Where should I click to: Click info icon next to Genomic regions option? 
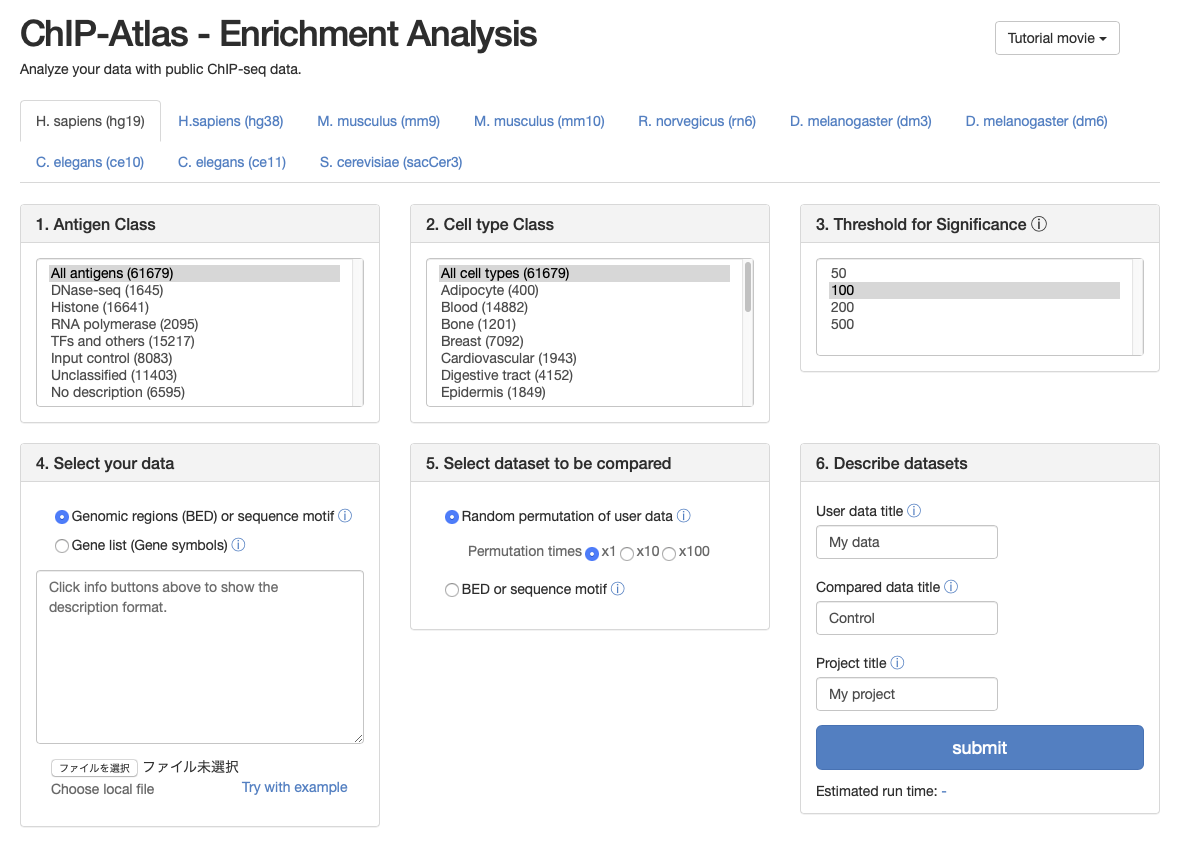pyautogui.click(x=345, y=517)
